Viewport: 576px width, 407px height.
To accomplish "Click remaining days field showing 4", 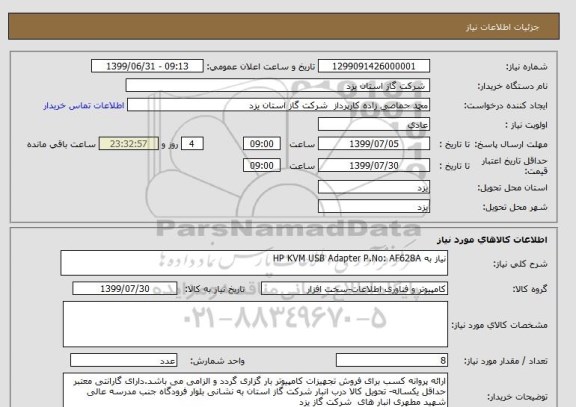I will (x=192, y=144).
